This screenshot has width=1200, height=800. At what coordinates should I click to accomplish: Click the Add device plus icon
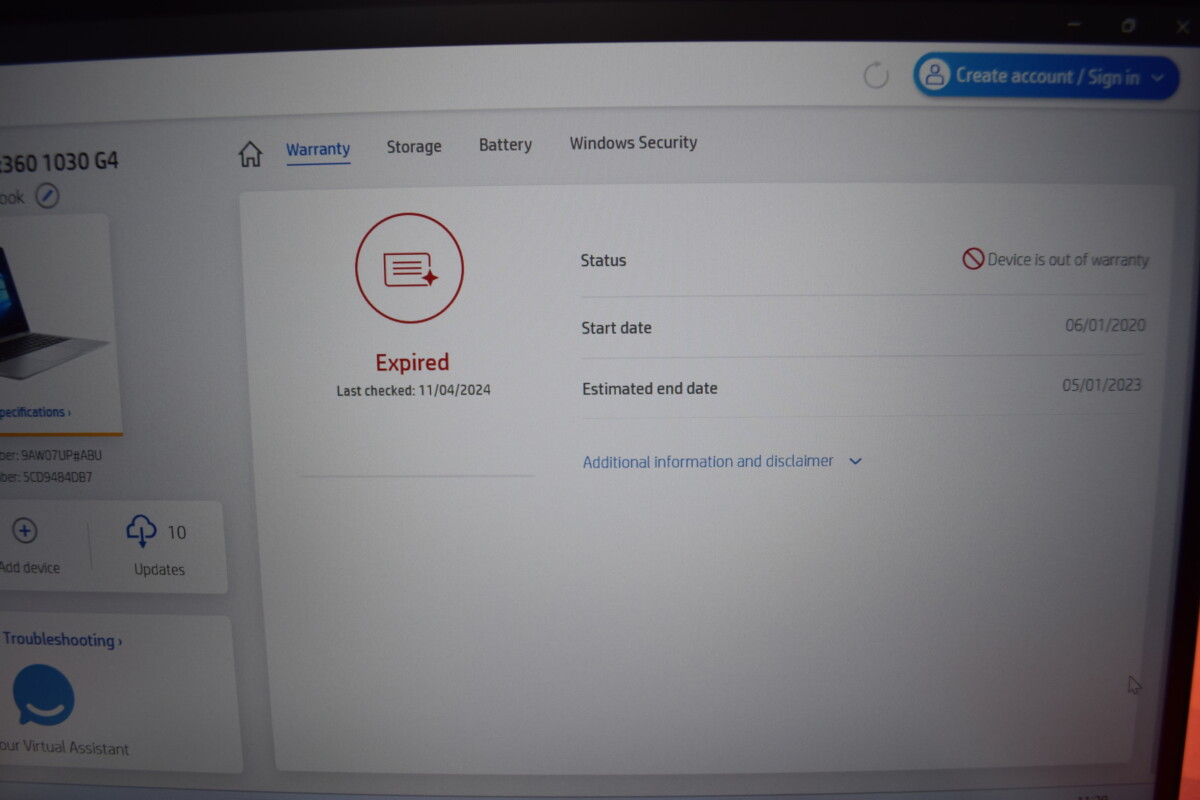(25, 531)
